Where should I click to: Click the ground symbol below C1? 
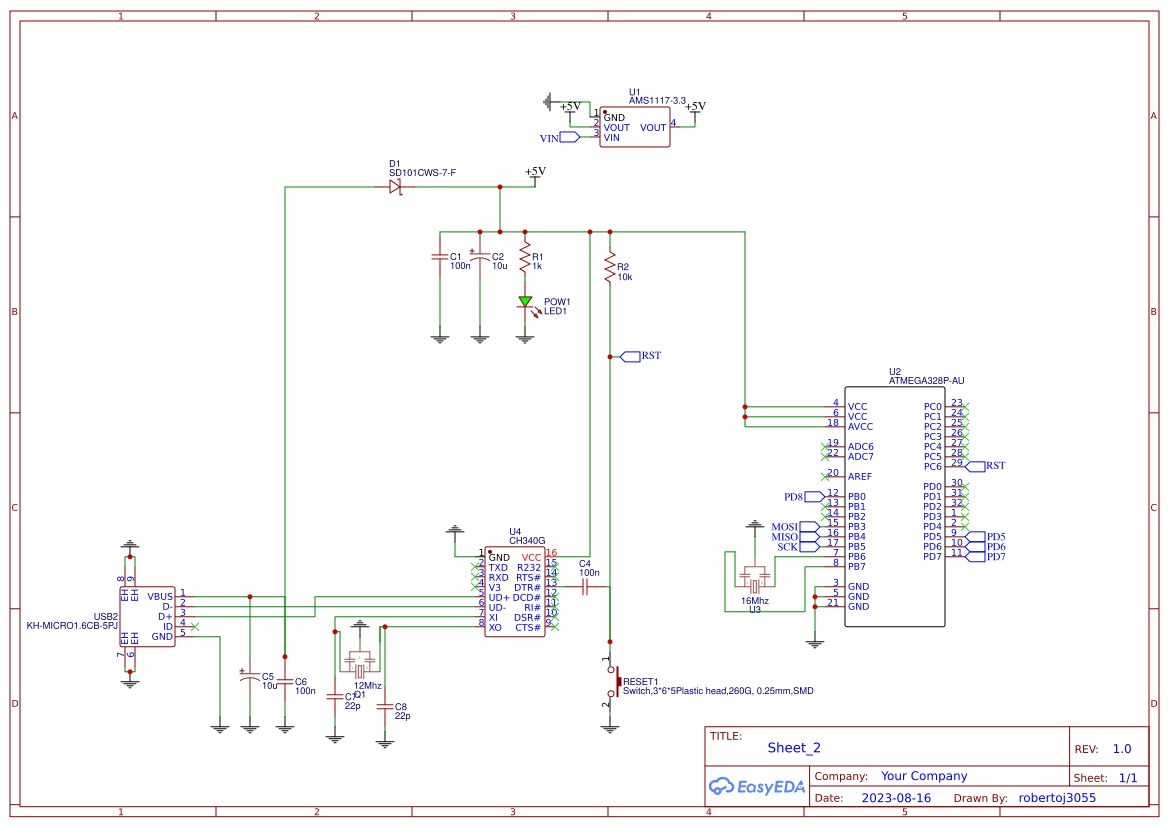point(440,335)
